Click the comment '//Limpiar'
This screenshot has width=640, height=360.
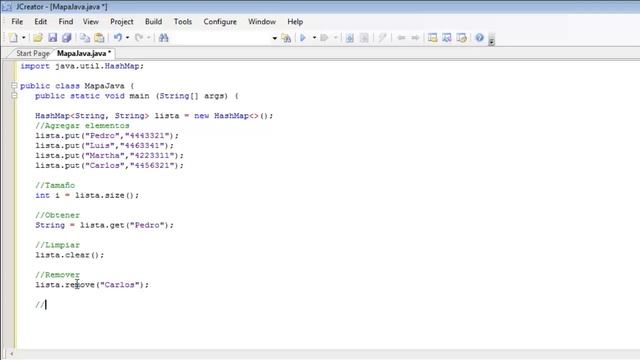(x=58, y=245)
